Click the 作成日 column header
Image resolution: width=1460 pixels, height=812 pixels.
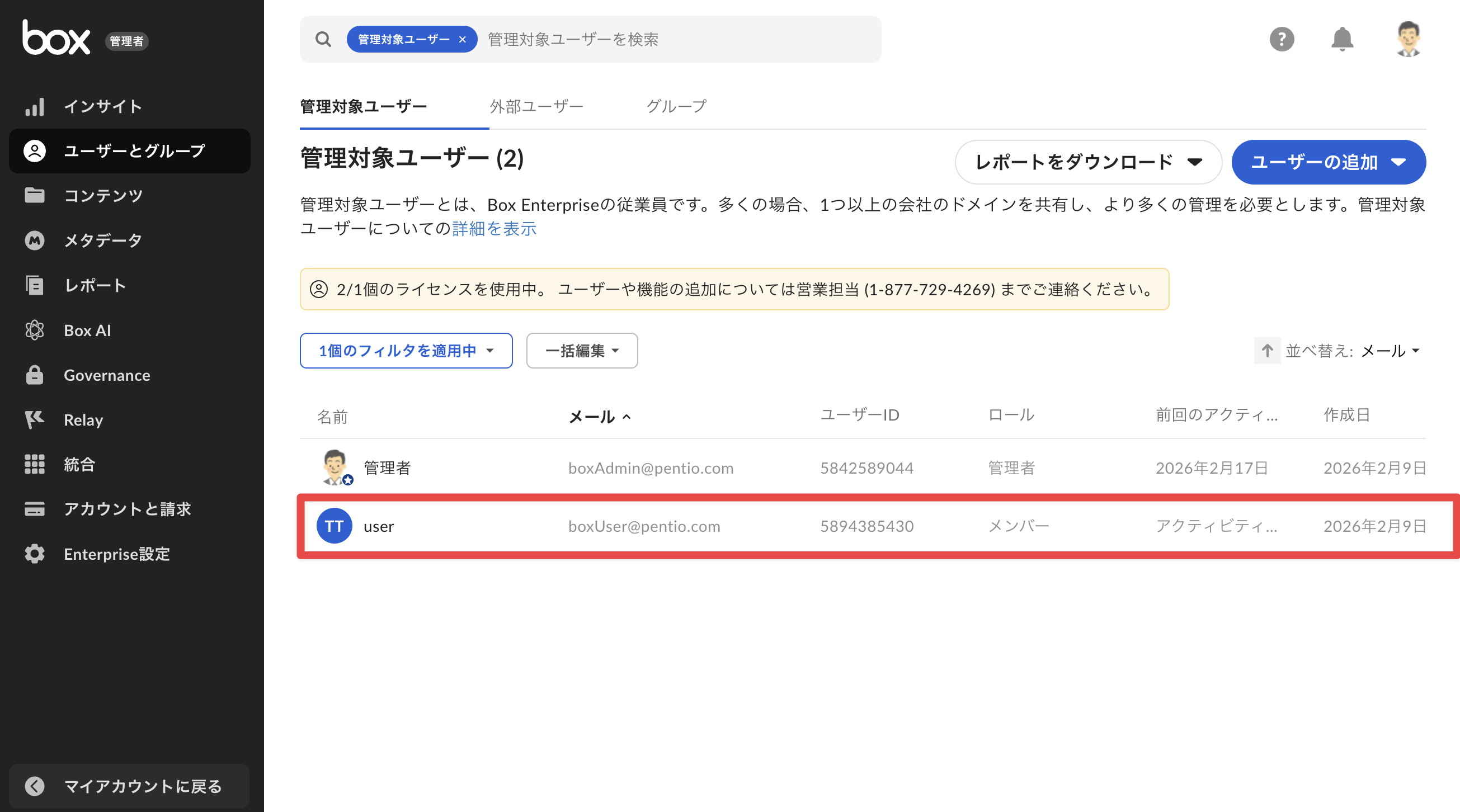pos(1346,414)
